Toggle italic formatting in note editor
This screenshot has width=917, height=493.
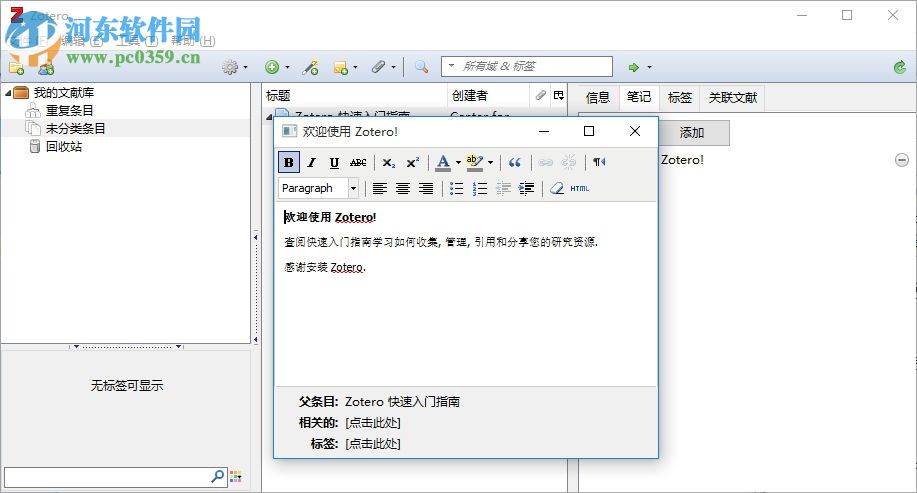[312, 163]
